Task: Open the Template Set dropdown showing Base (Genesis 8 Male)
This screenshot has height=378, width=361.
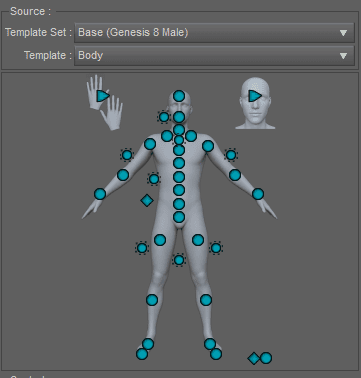Action: pos(214,33)
